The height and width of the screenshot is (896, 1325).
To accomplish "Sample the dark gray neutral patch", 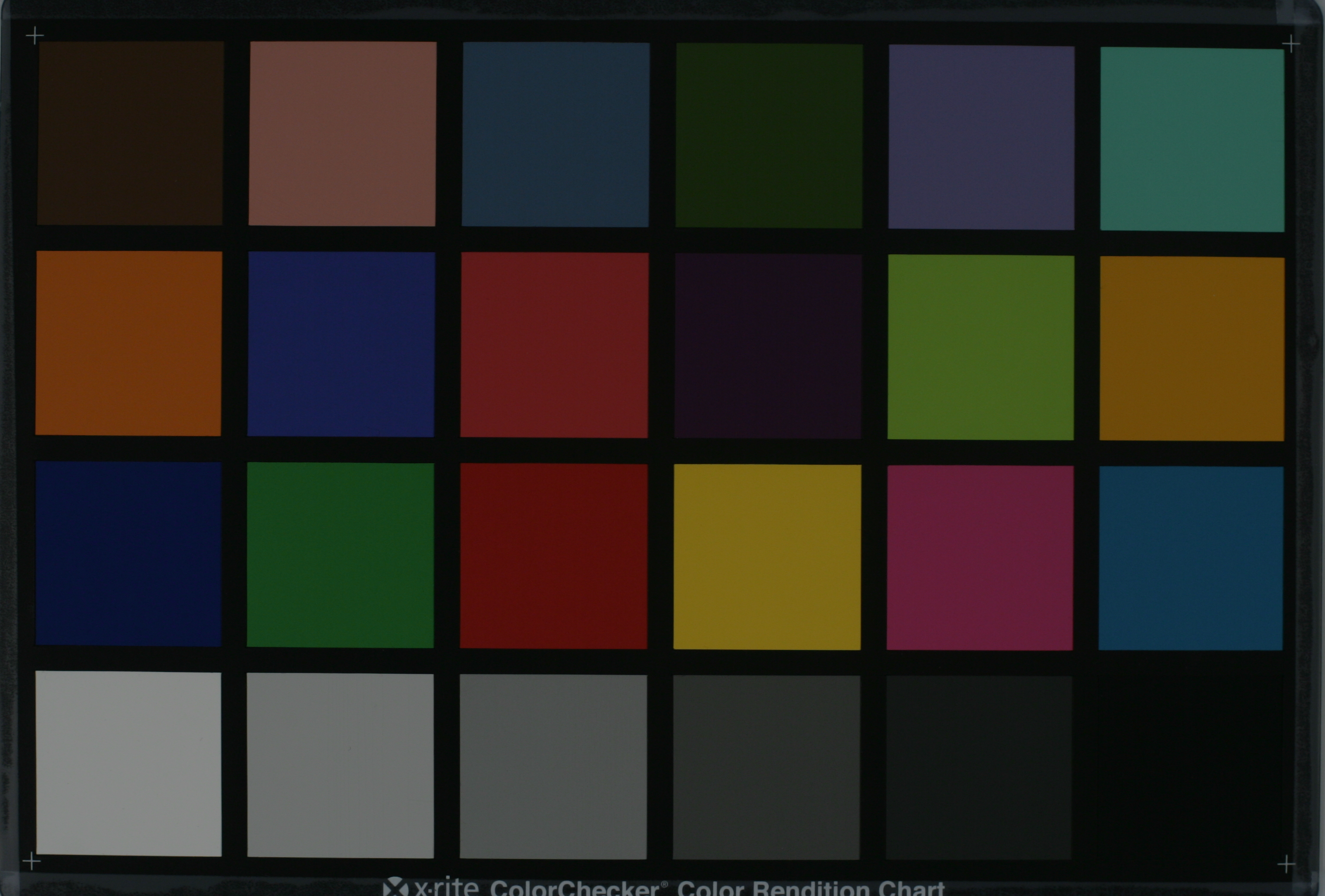I will click(x=766, y=768).
